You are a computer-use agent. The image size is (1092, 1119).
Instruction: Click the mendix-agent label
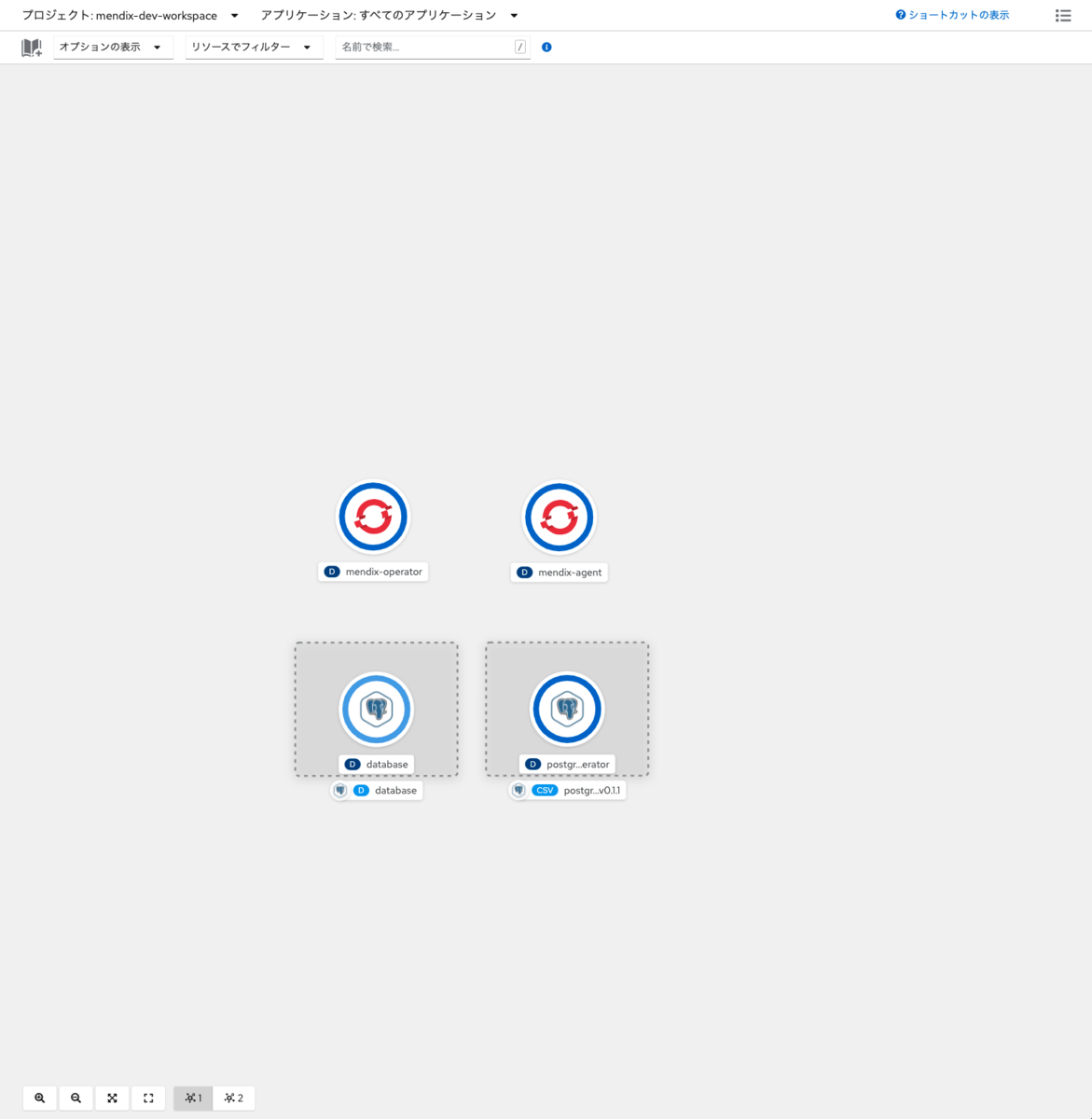(x=560, y=573)
